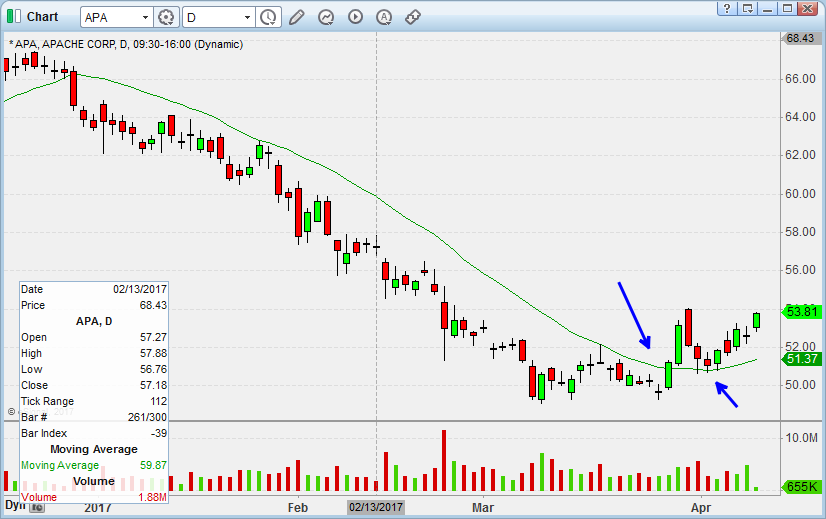
Task: Select the pencil drawing tool
Action: point(297,17)
